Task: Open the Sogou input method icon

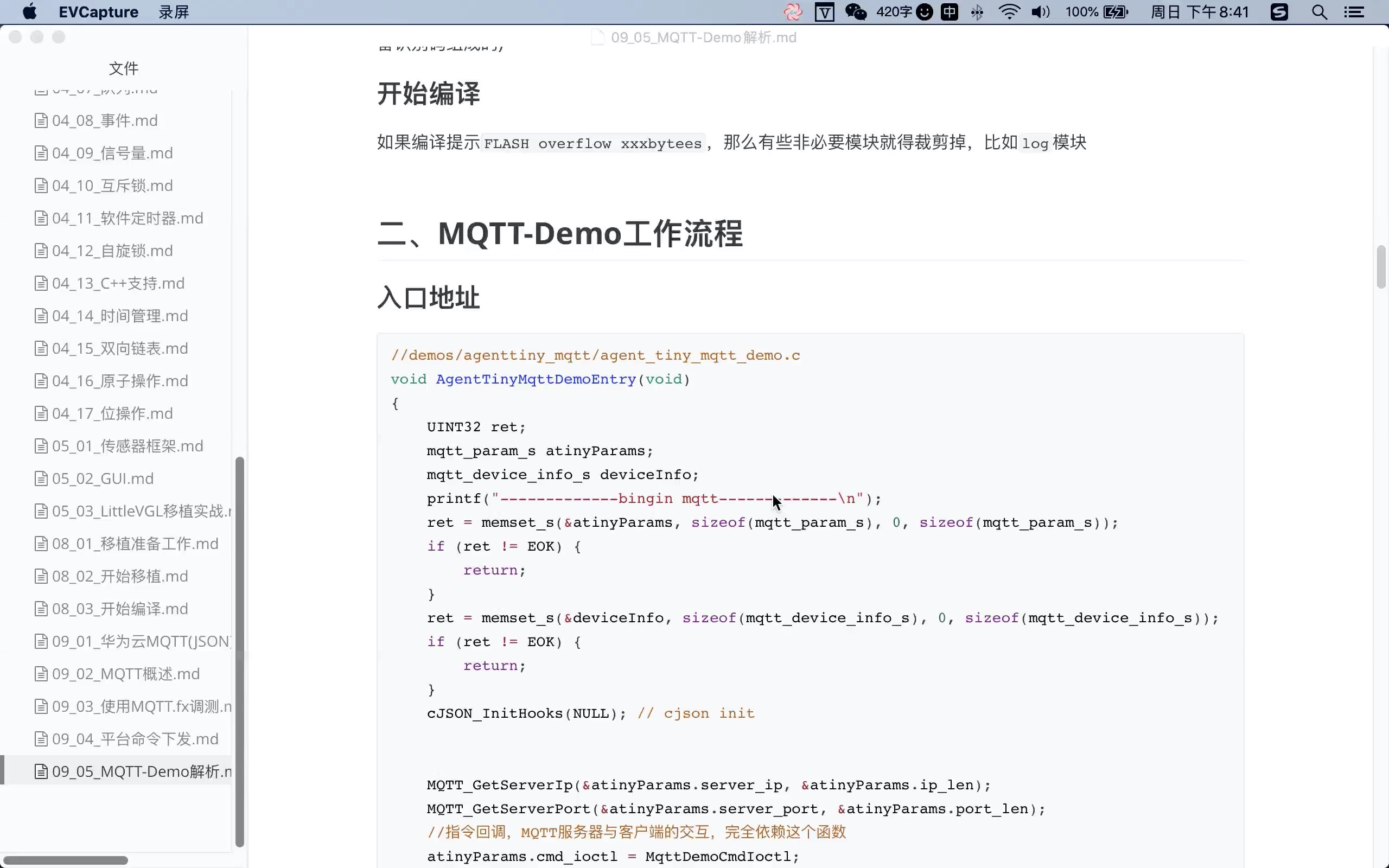Action: point(1279,11)
